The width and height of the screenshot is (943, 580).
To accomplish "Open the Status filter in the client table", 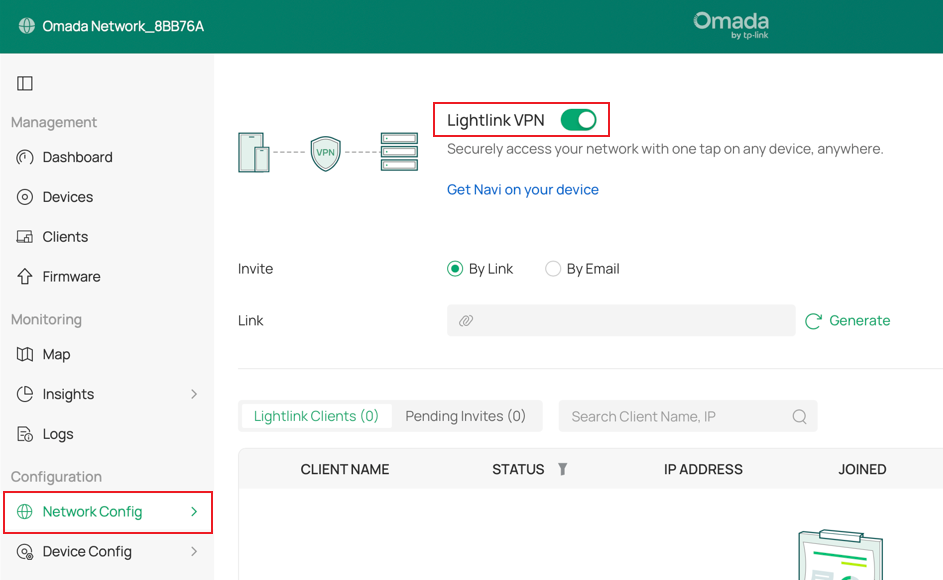I will click(x=562, y=468).
